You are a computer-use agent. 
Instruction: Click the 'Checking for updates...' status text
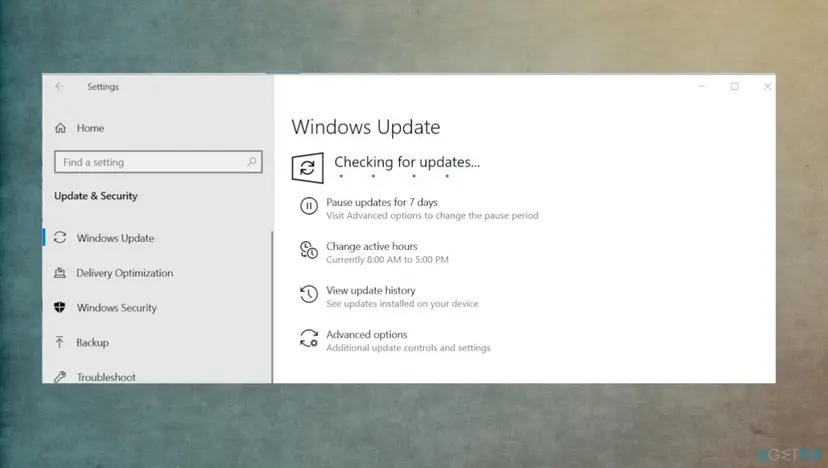click(x=407, y=162)
